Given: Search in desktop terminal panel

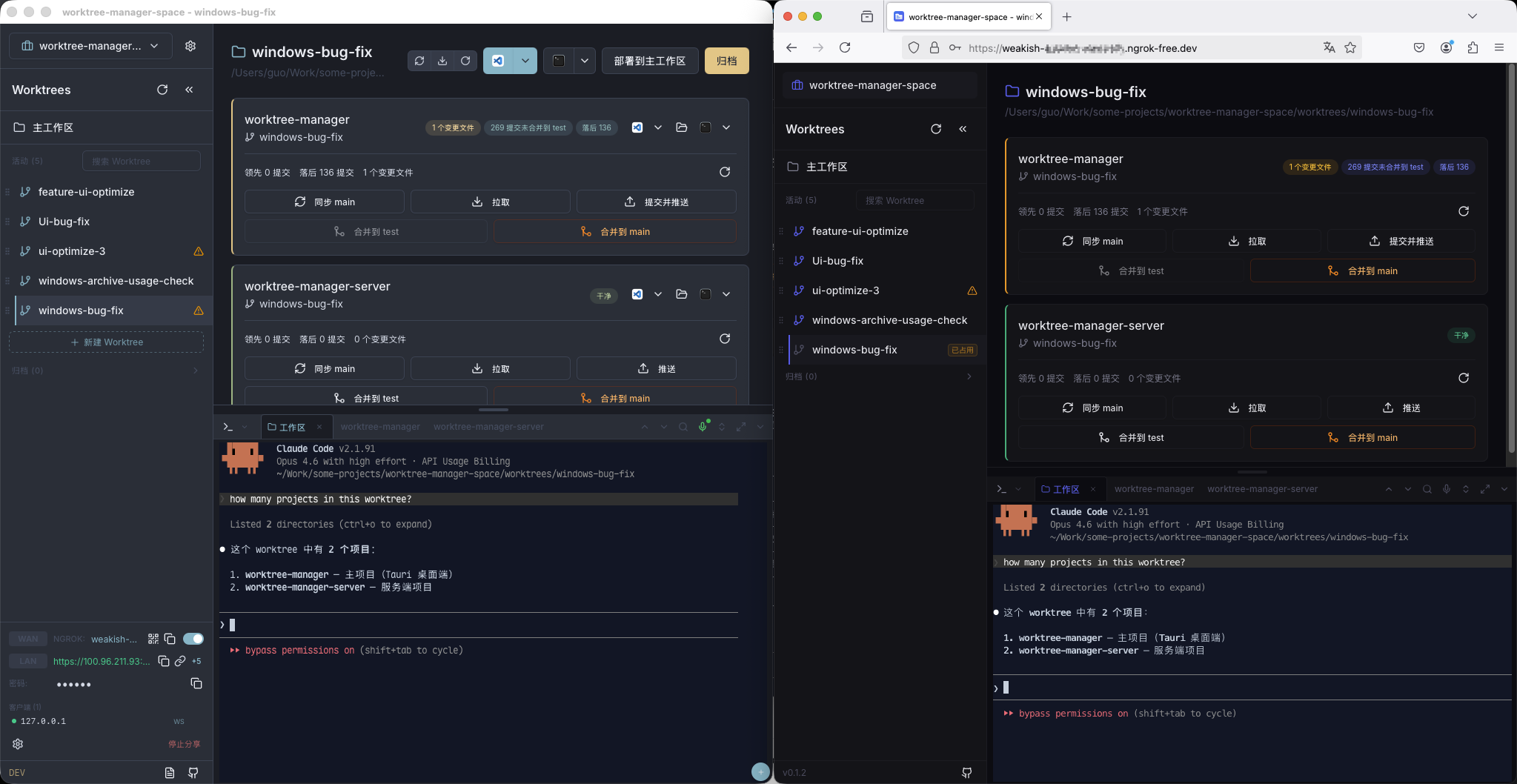Looking at the screenshot, I should 683,427.
